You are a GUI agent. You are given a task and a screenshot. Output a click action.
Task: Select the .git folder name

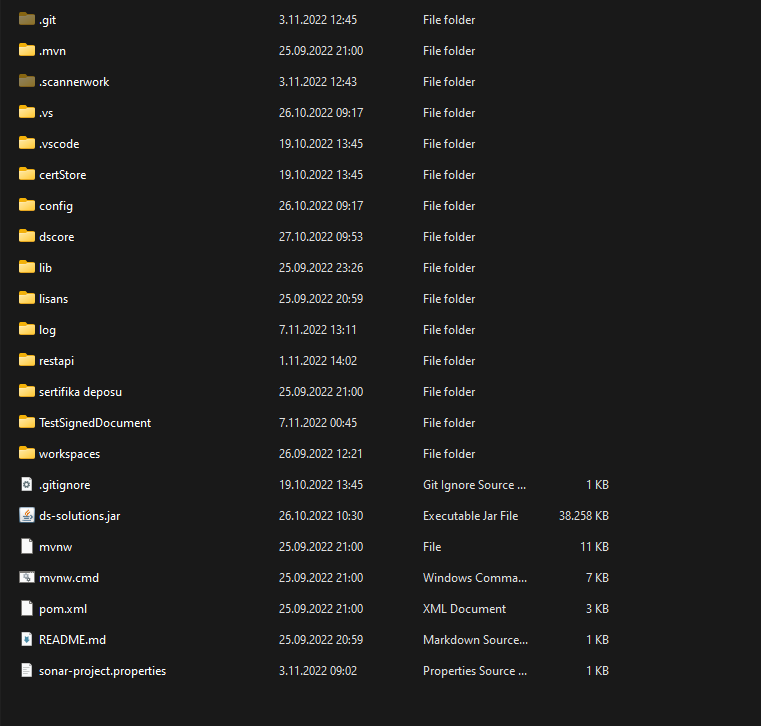click(x=48, y=20)
